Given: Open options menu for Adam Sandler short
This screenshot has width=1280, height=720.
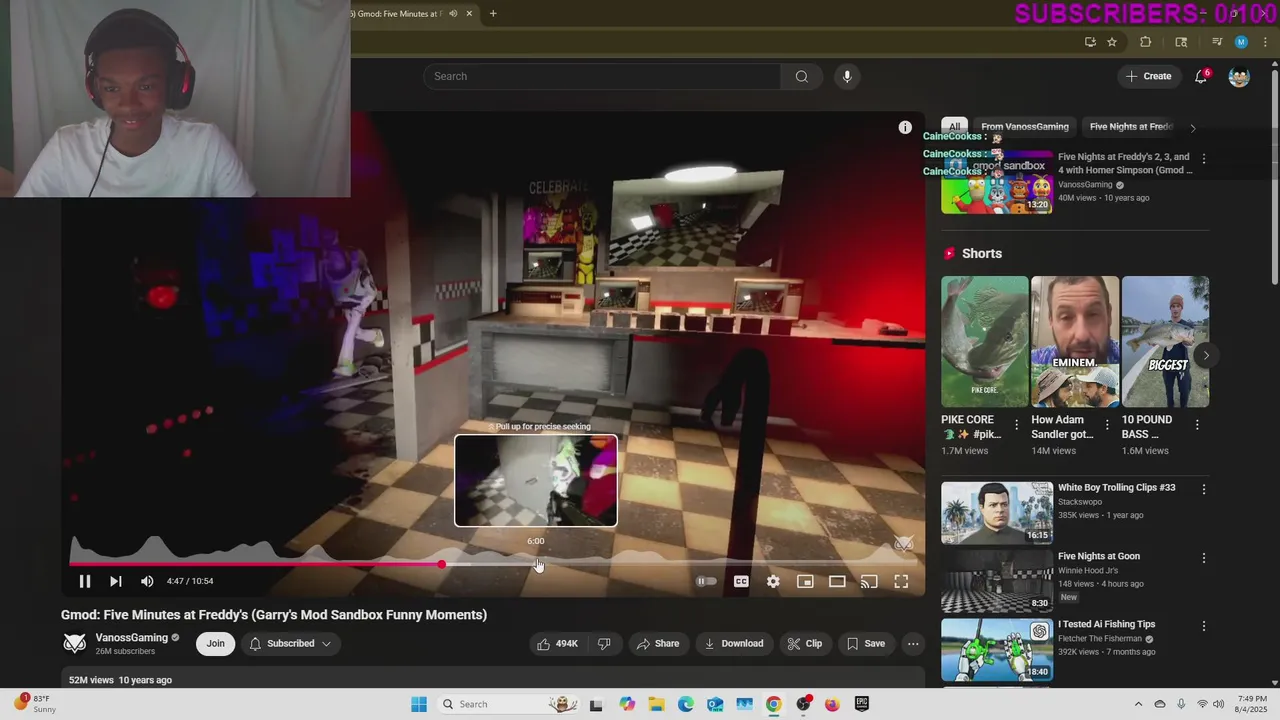Looking at the screenshot, I should (x=1107, y=425).
